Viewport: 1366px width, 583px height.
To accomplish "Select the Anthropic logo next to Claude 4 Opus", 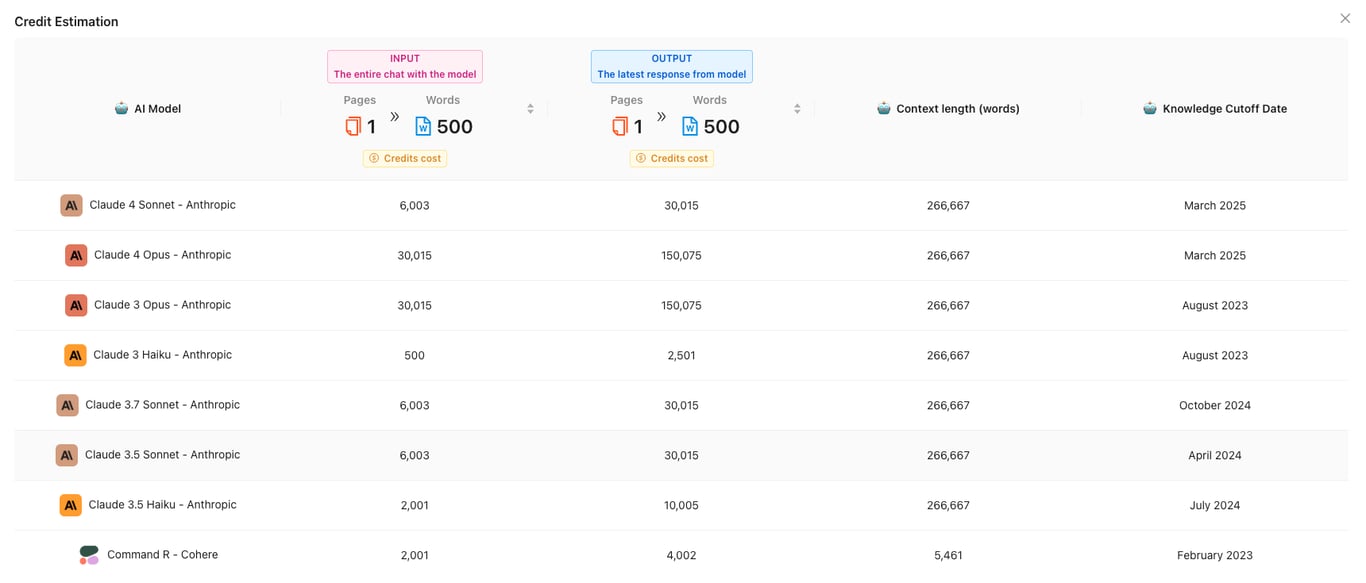I will coord(76,255).
